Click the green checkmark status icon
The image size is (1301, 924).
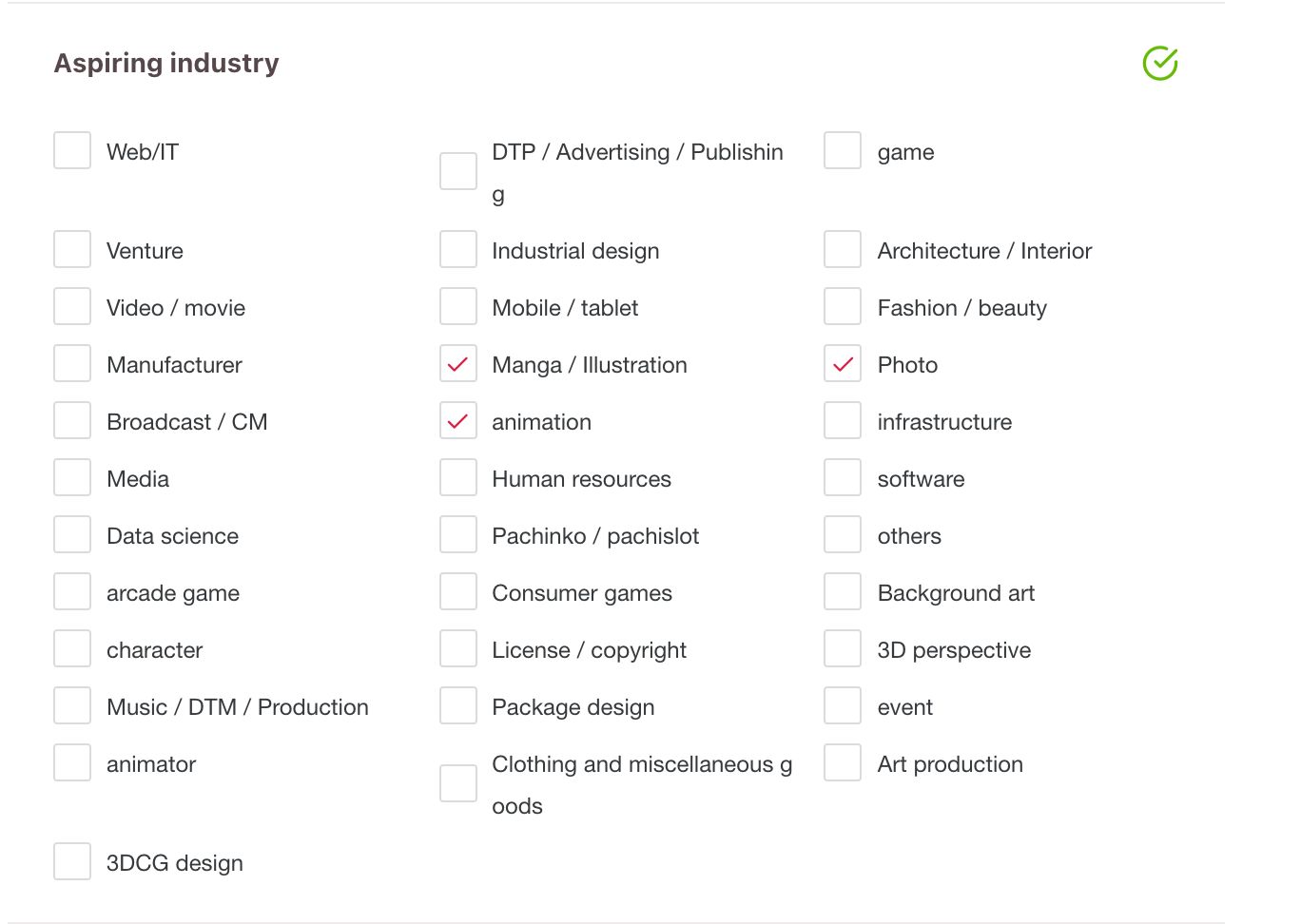coord(1160,64)
